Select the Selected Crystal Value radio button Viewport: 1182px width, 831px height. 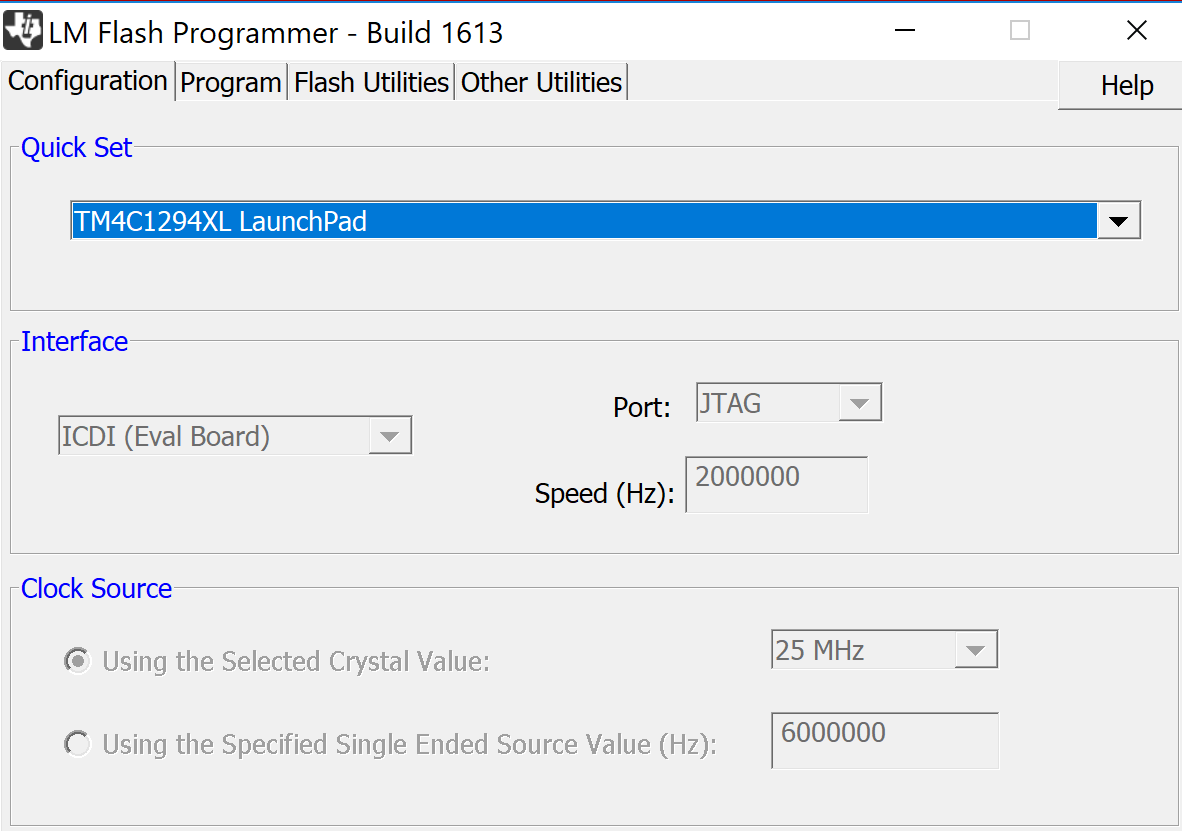coord(76,661)
